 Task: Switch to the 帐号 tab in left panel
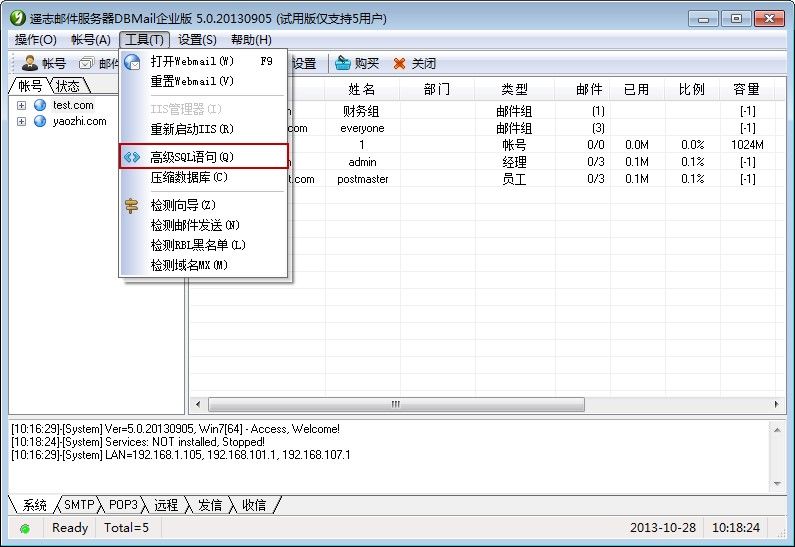tap(29, 86)
